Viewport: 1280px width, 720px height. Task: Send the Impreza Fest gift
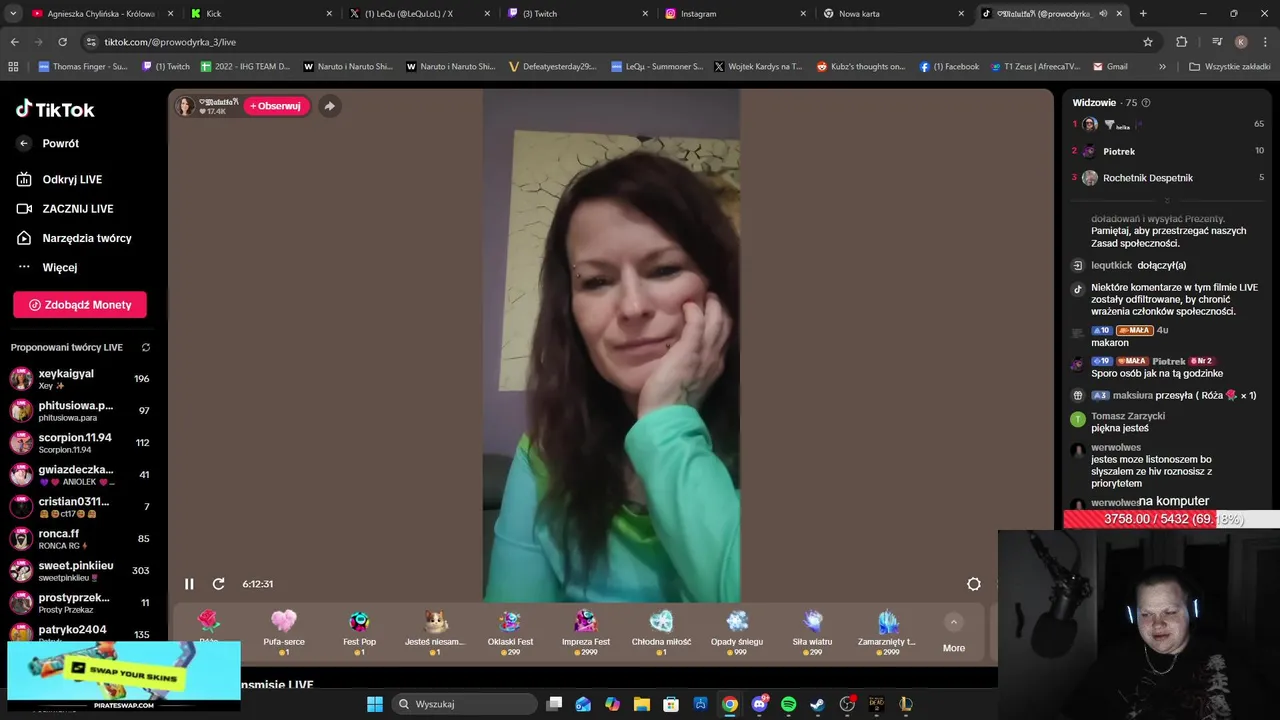click(586, 632)
